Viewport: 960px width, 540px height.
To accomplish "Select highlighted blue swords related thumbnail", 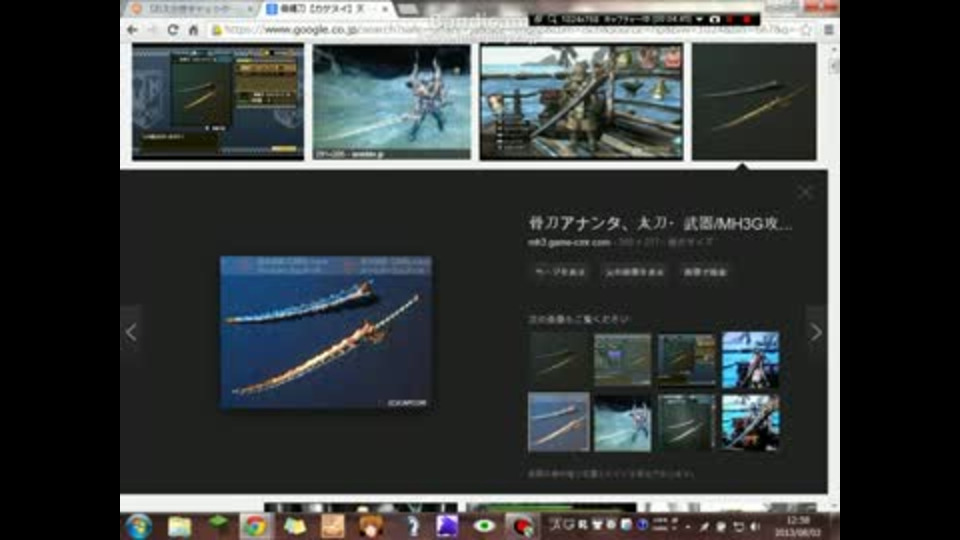I will point(559,422).
